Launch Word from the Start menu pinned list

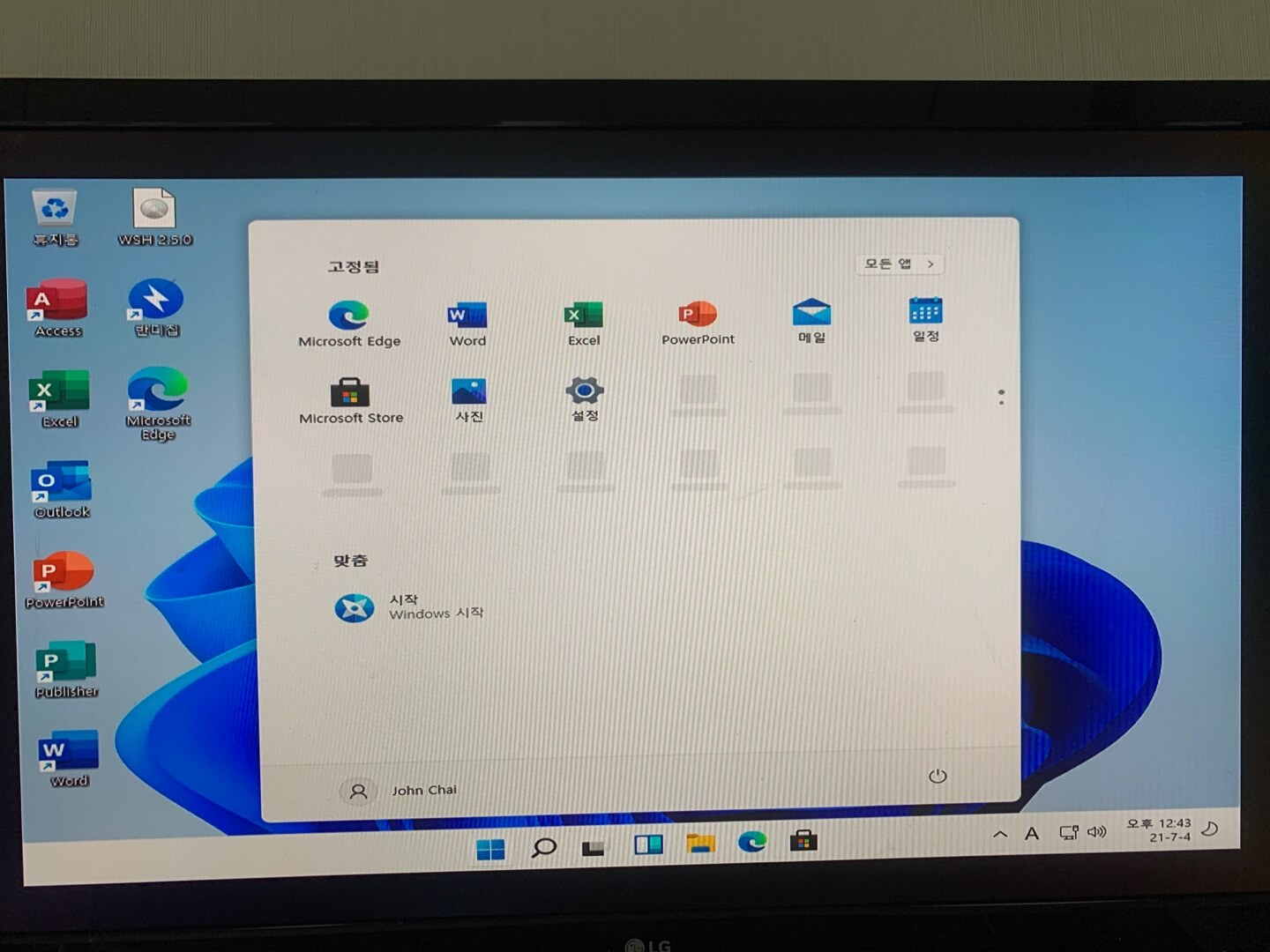tap(467, 324)
